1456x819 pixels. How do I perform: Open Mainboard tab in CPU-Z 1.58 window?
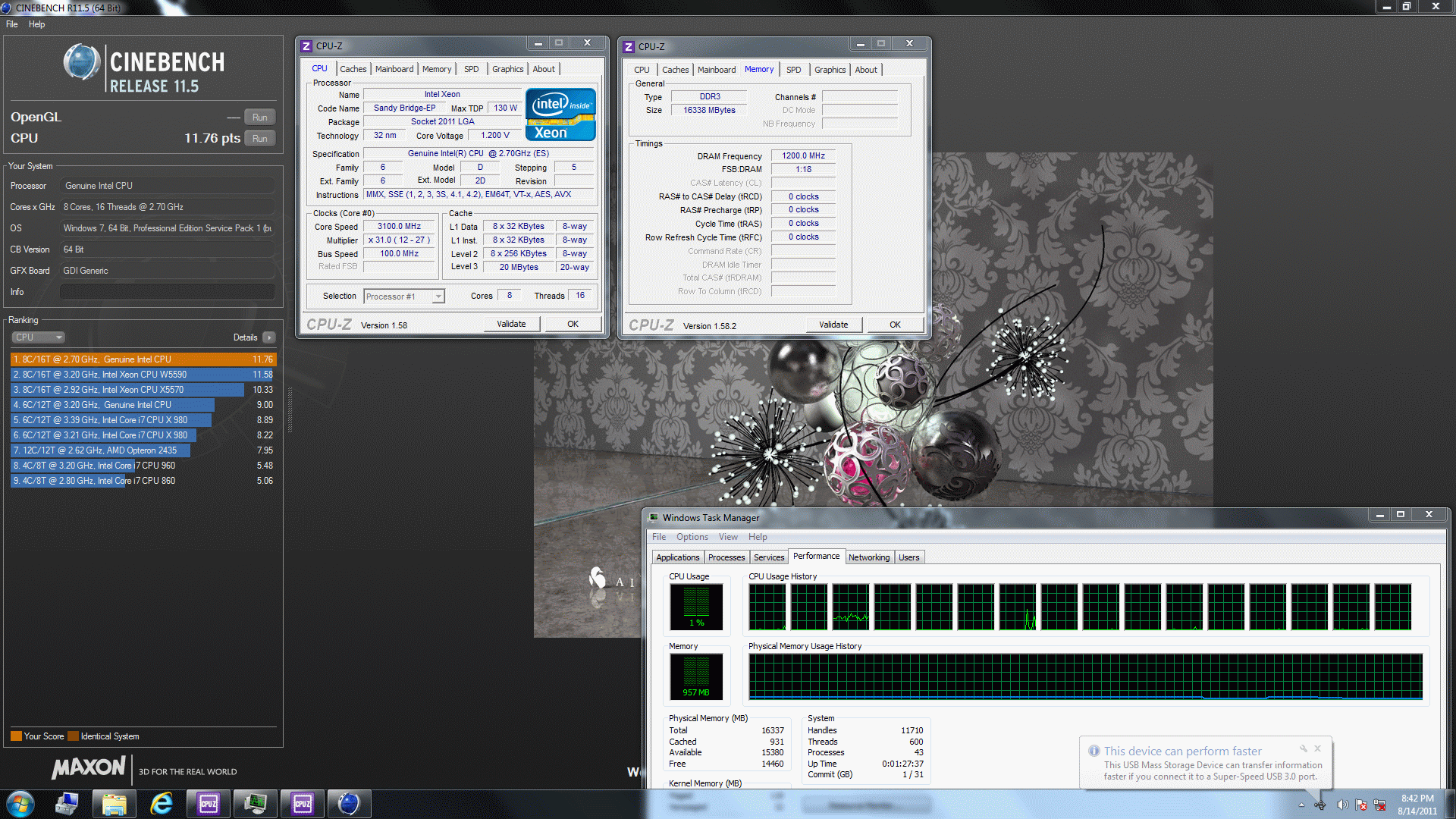[394, 69]
